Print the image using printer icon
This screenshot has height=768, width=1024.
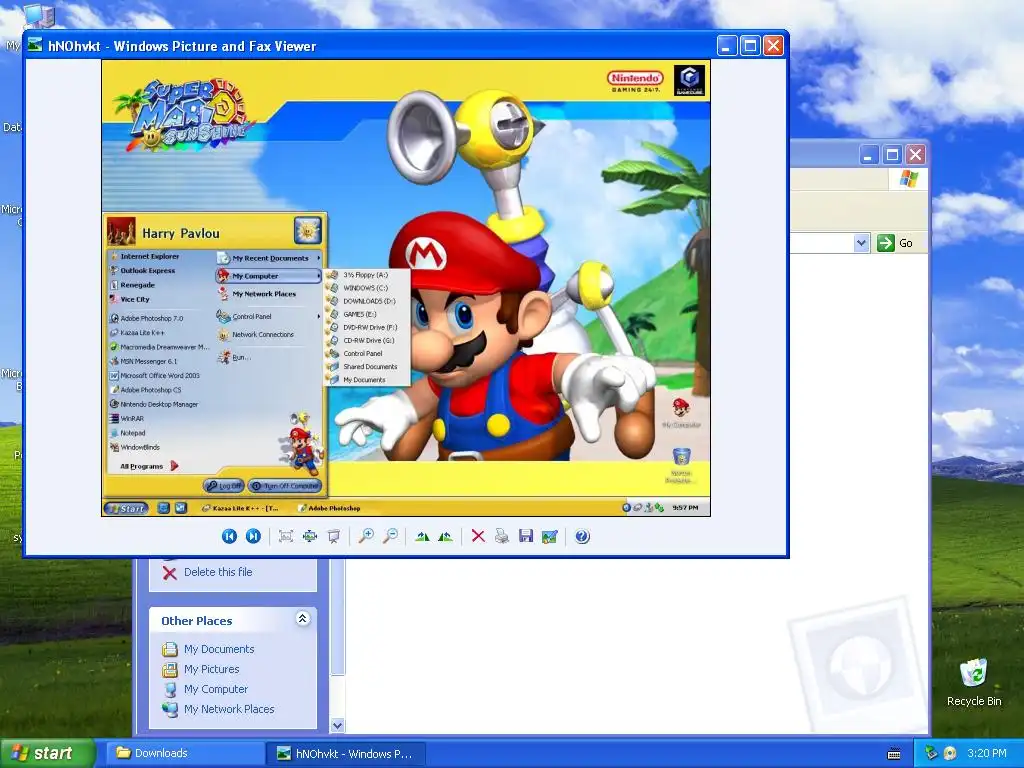(502, 536)
